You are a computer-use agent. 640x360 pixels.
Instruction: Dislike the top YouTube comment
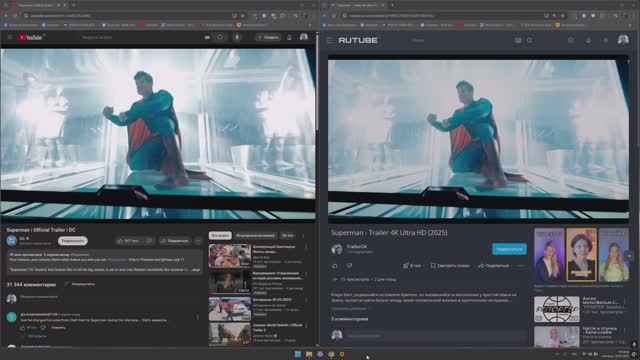click(x=43, y=327)
